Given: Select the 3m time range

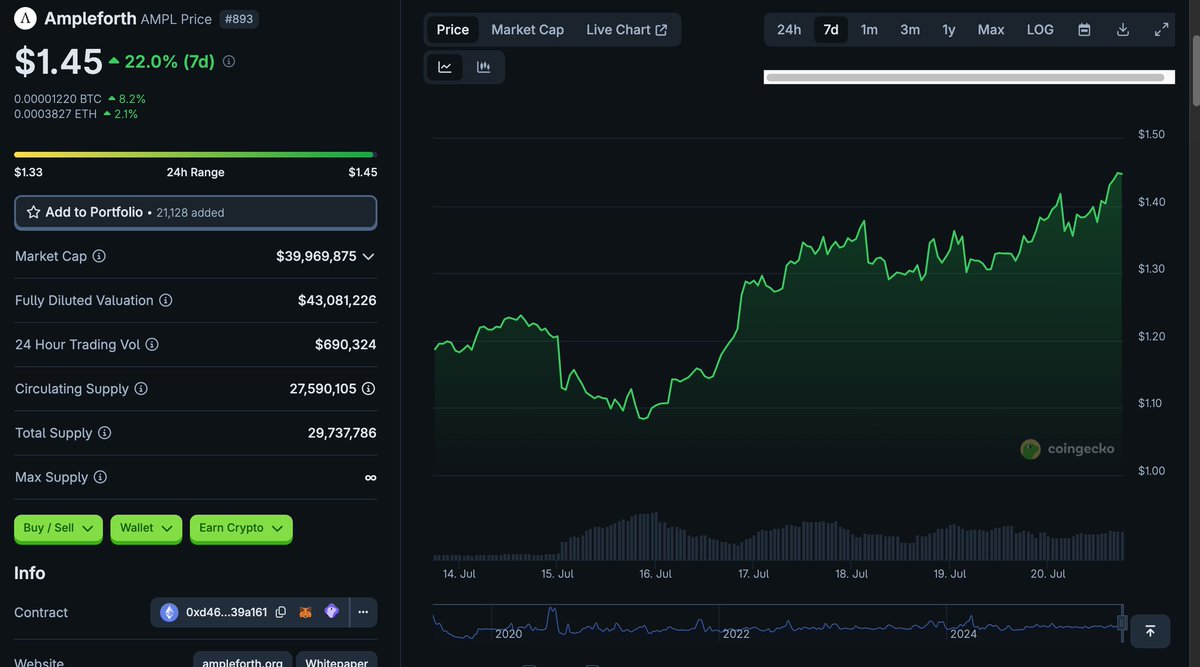Looking at the screenshot, I should click(910, 30).
